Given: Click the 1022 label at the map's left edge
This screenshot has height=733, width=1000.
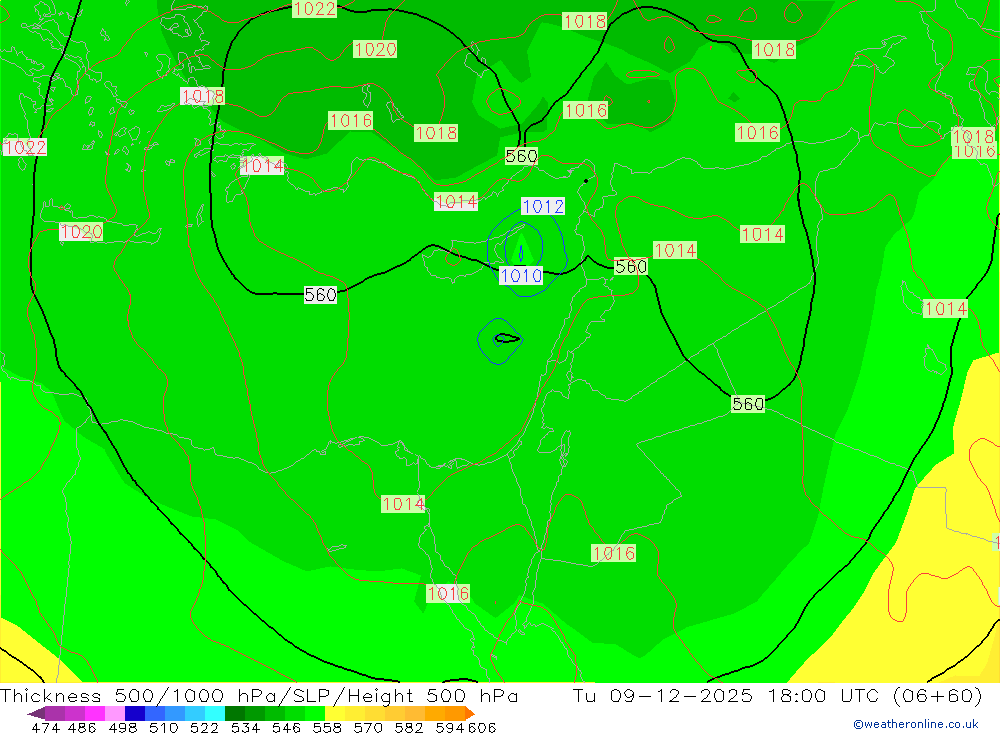Looking at the screenshot, I should [24, 147].
